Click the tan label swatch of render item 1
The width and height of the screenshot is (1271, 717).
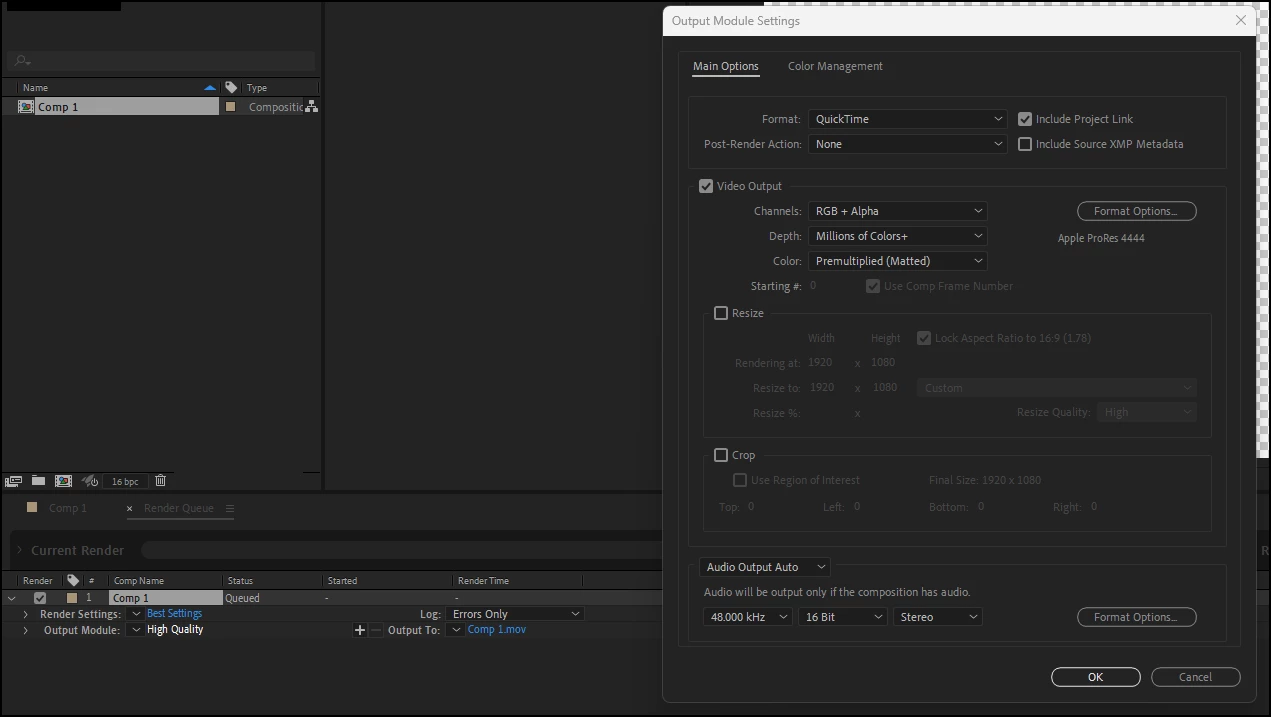pyautogui.click(x=71, y=598)
